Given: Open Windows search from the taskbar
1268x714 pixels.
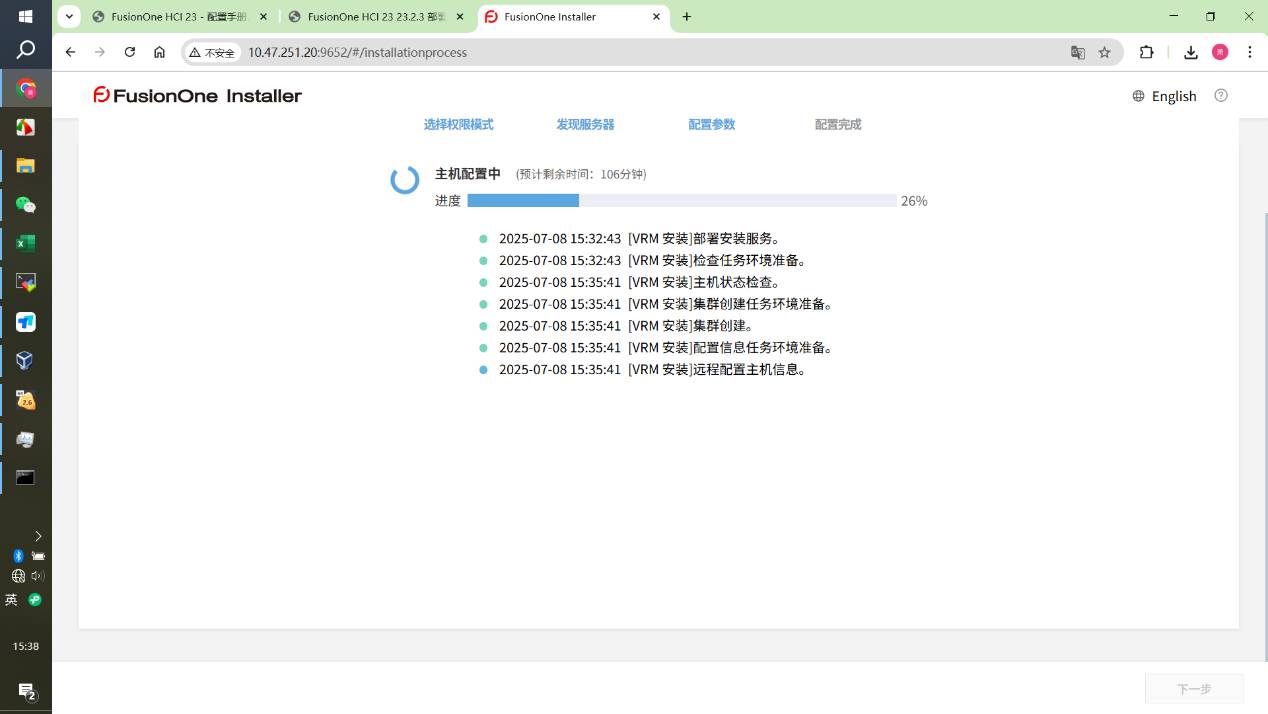Looking at the screenshot, I should point(26,49).
